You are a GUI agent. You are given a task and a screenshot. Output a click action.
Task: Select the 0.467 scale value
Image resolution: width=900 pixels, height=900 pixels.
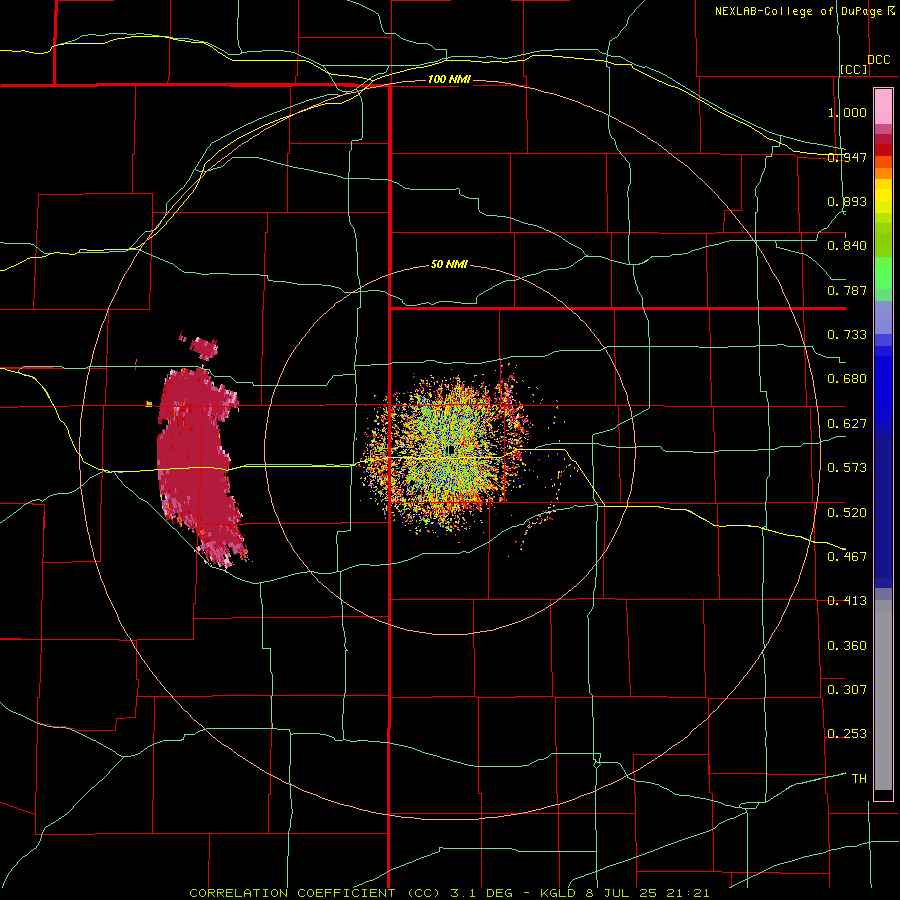point(847,556)
